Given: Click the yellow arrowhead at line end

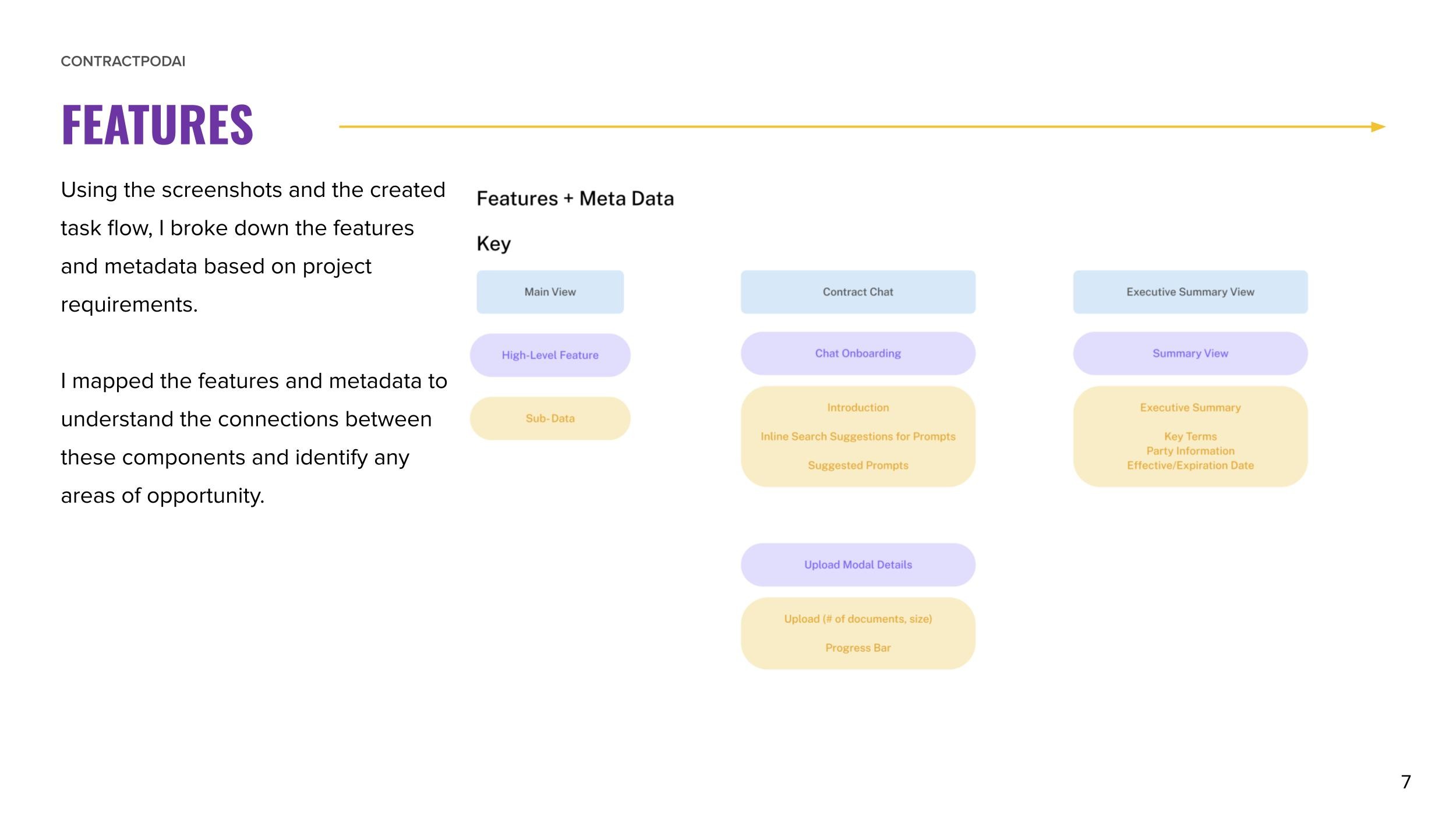Looking at the screenshot, I should 1377,127.
